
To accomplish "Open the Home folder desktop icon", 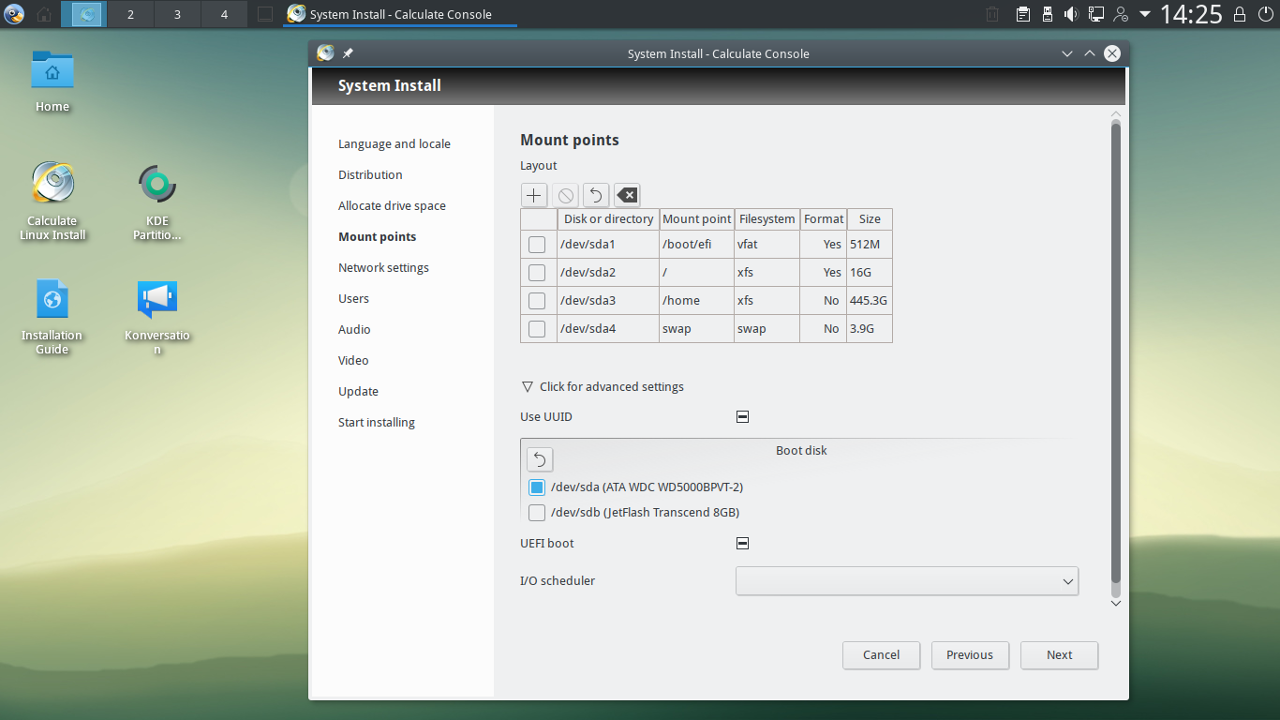I will point(52,80).
